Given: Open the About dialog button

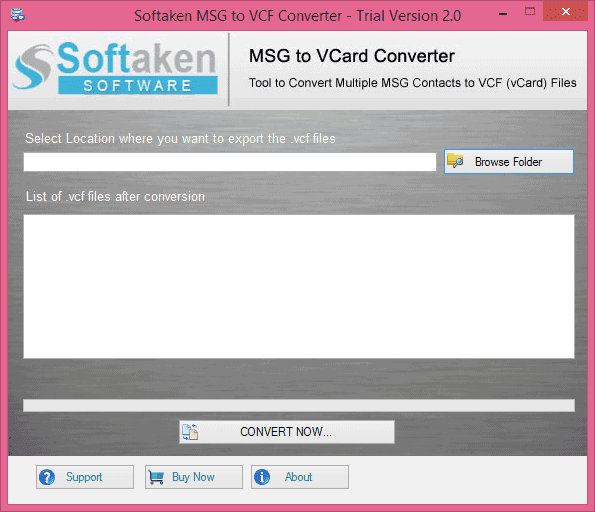Looking at the screenshot, I should 299,477.
